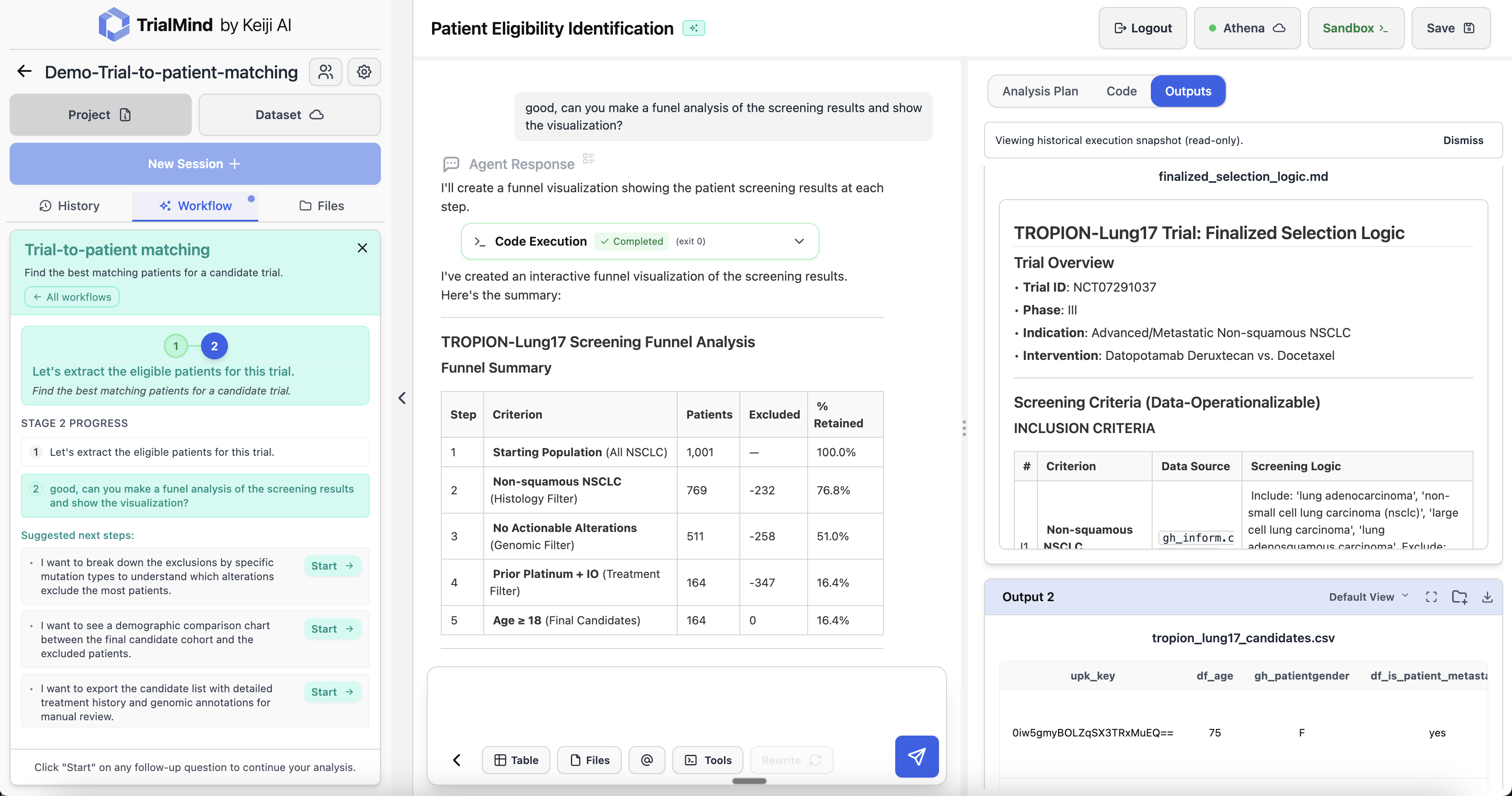The height and width of the screenshot is (796, 1512).
Task: Open the team members icon
Action: click(326, 72)
